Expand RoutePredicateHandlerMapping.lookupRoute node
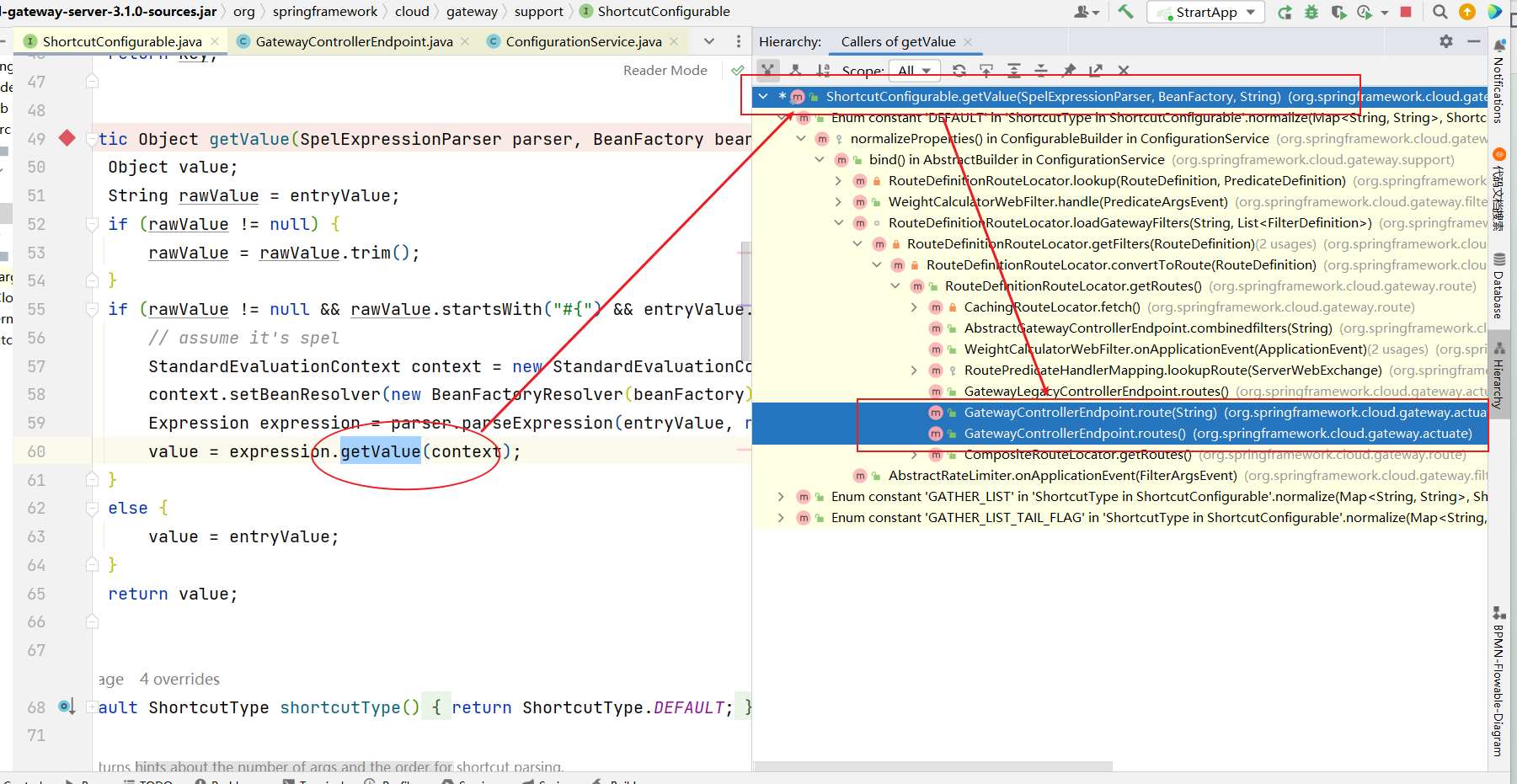 (914, 371)
